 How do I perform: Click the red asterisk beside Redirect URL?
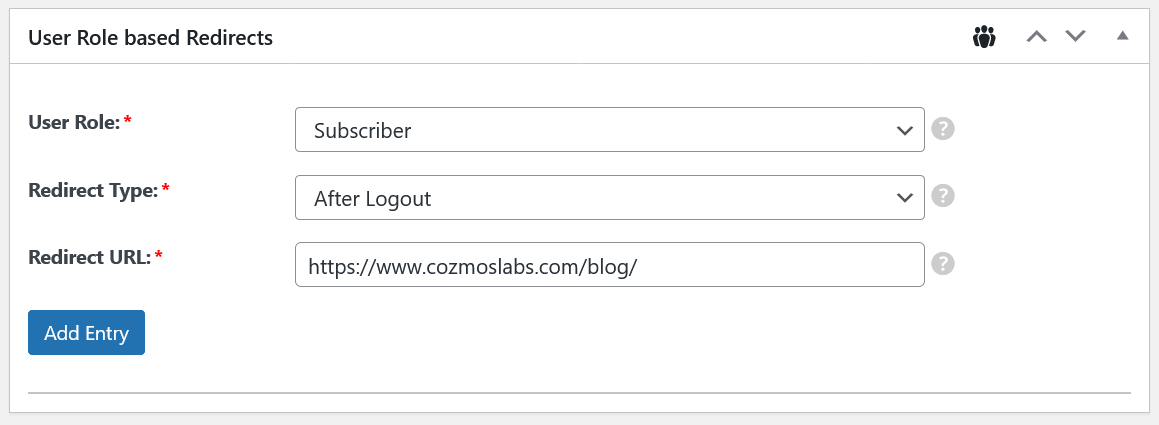(158, 256)
